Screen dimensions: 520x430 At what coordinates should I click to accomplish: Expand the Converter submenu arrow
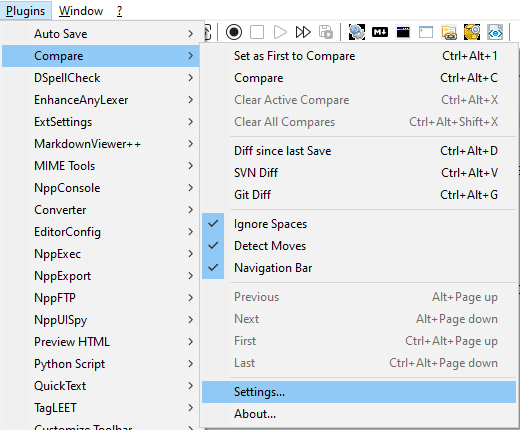tap(190, 210)
